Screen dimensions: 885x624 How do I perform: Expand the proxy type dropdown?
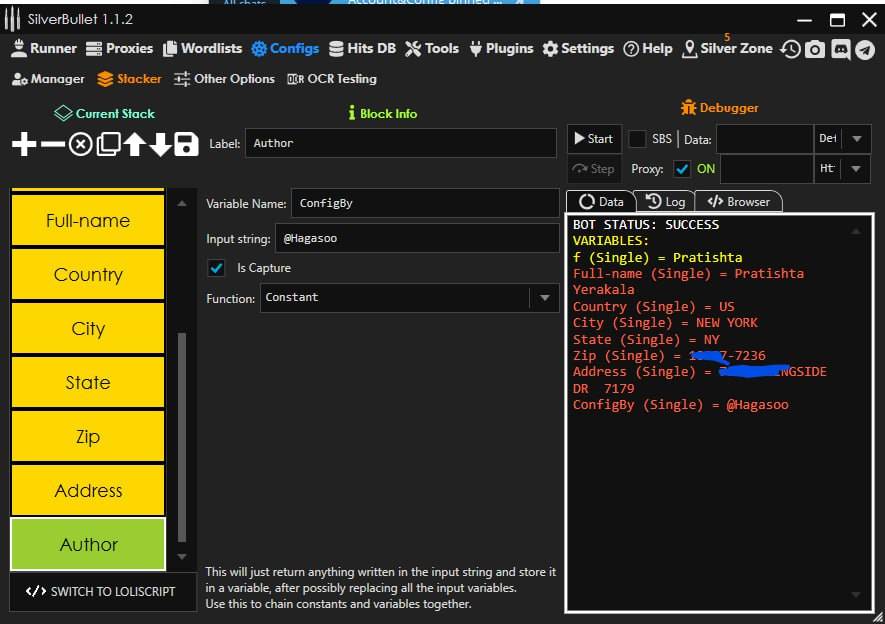pos(857,169)
